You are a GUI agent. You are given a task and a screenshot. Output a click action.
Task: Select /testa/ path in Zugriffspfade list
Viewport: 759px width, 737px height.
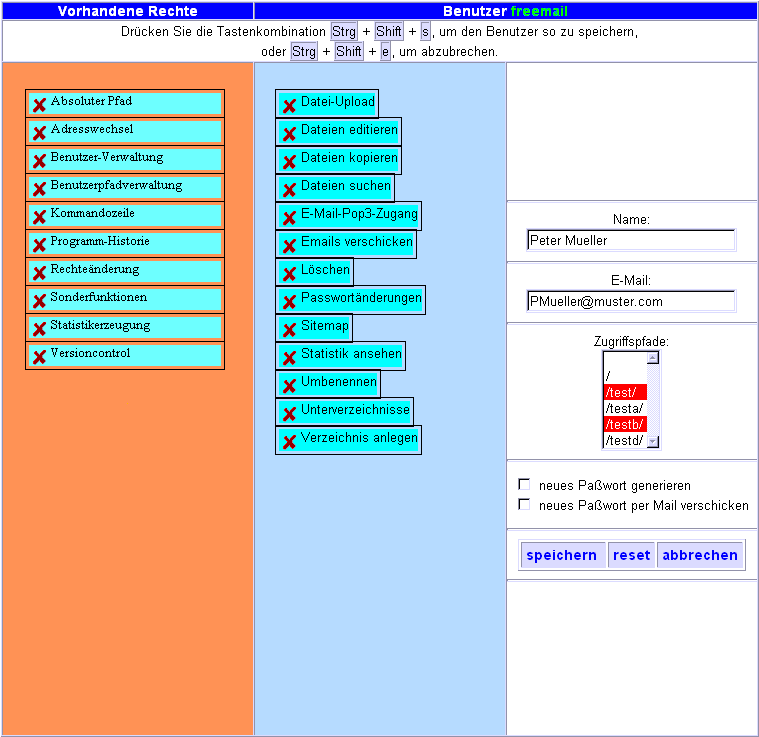[x=624, y=408]
